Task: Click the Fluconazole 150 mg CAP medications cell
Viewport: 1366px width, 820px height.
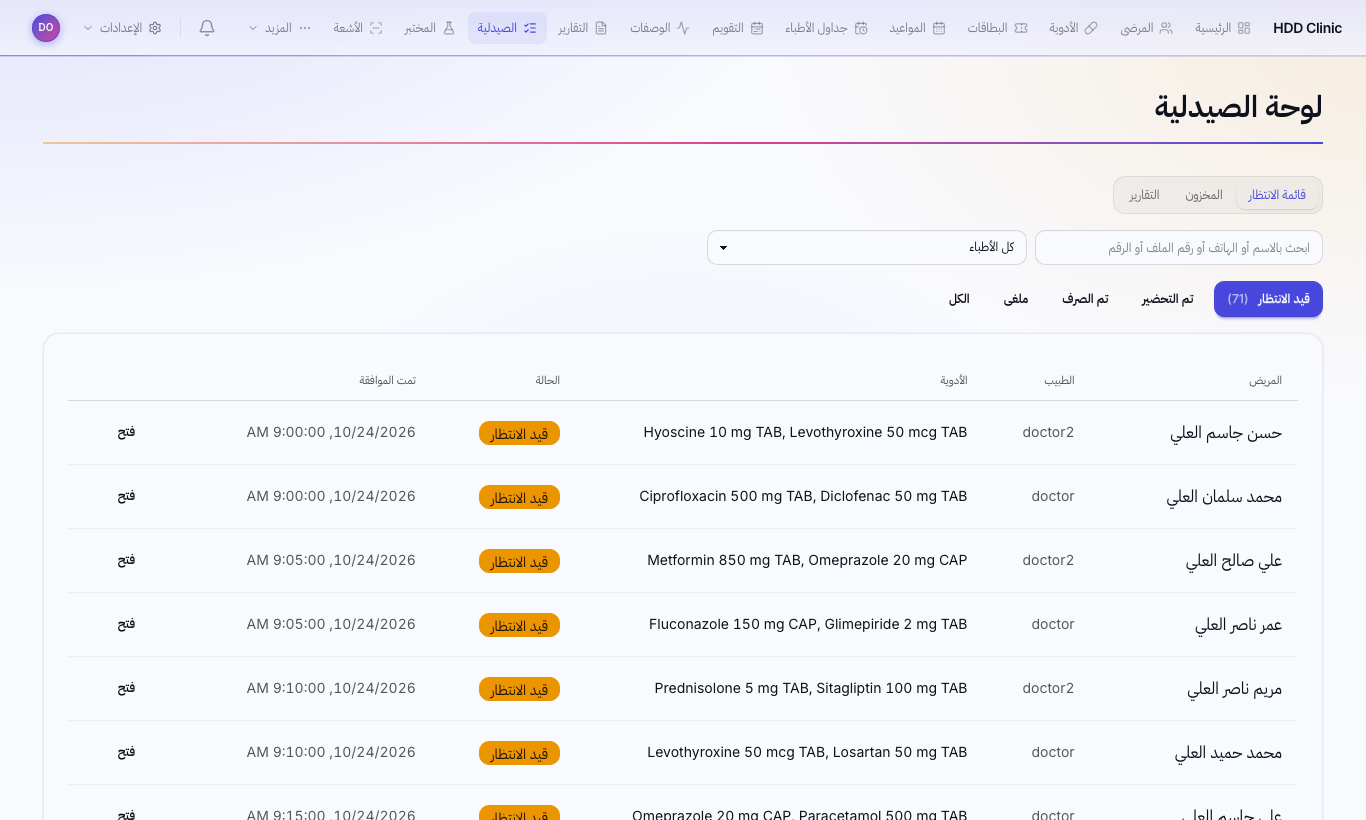Action: coord(808,624)
